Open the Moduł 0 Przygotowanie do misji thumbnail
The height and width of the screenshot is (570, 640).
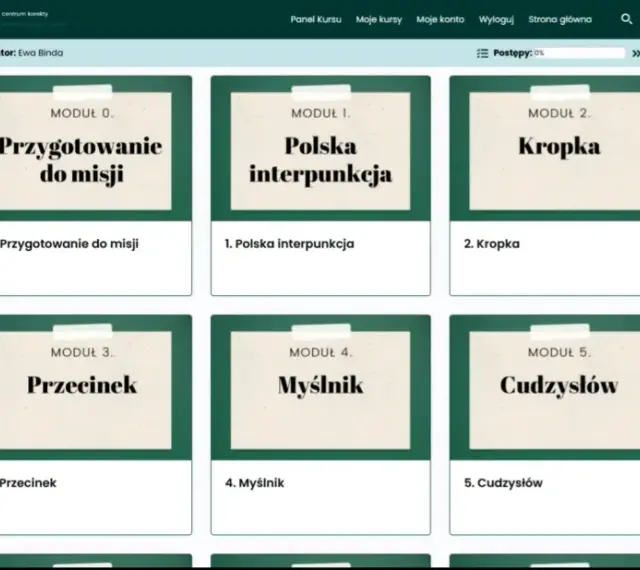[95, 148]
